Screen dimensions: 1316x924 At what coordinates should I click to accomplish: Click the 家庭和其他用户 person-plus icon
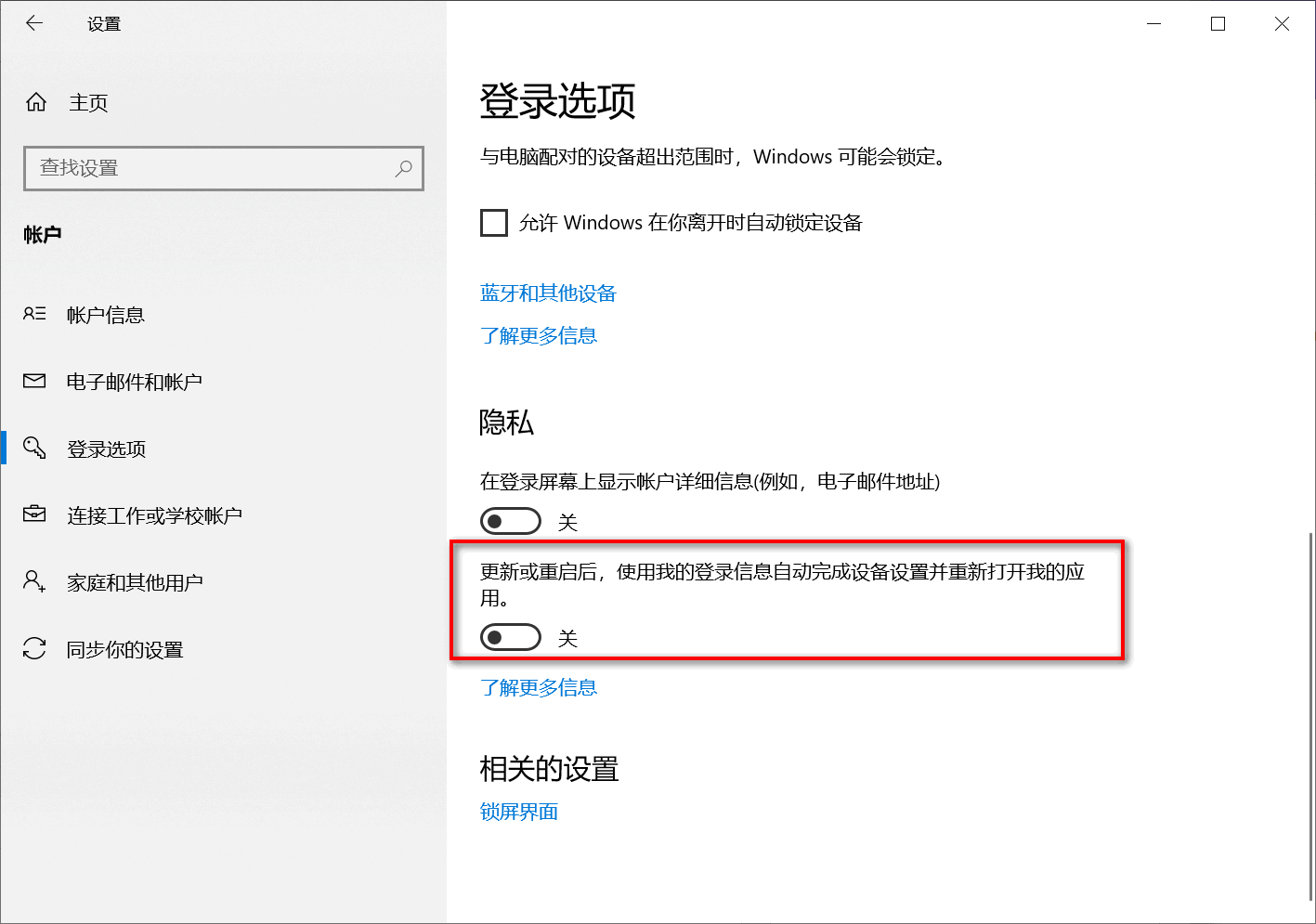(x=34, y=581)
